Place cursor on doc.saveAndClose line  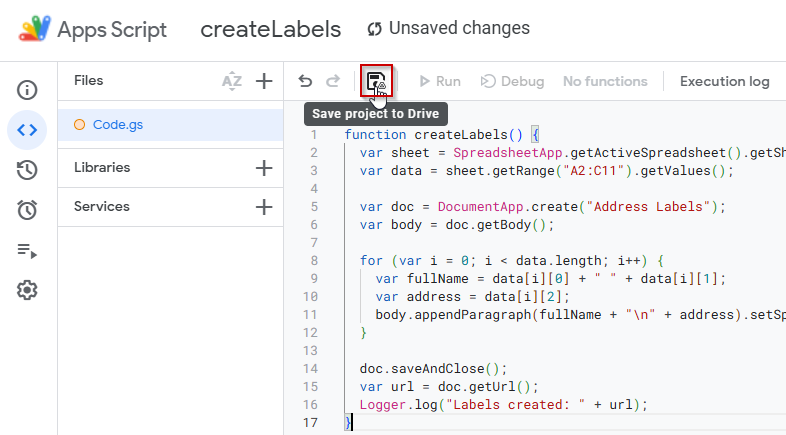click(x=434, y=369)
